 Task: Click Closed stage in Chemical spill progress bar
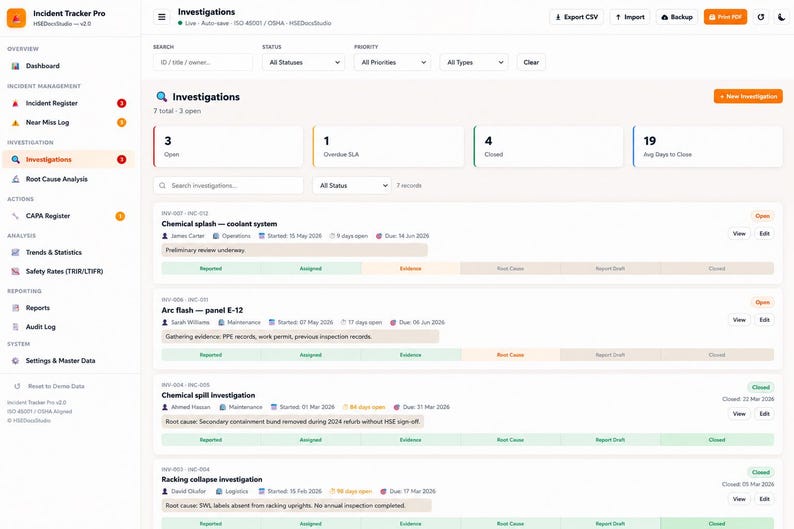[x=717, y=440]
